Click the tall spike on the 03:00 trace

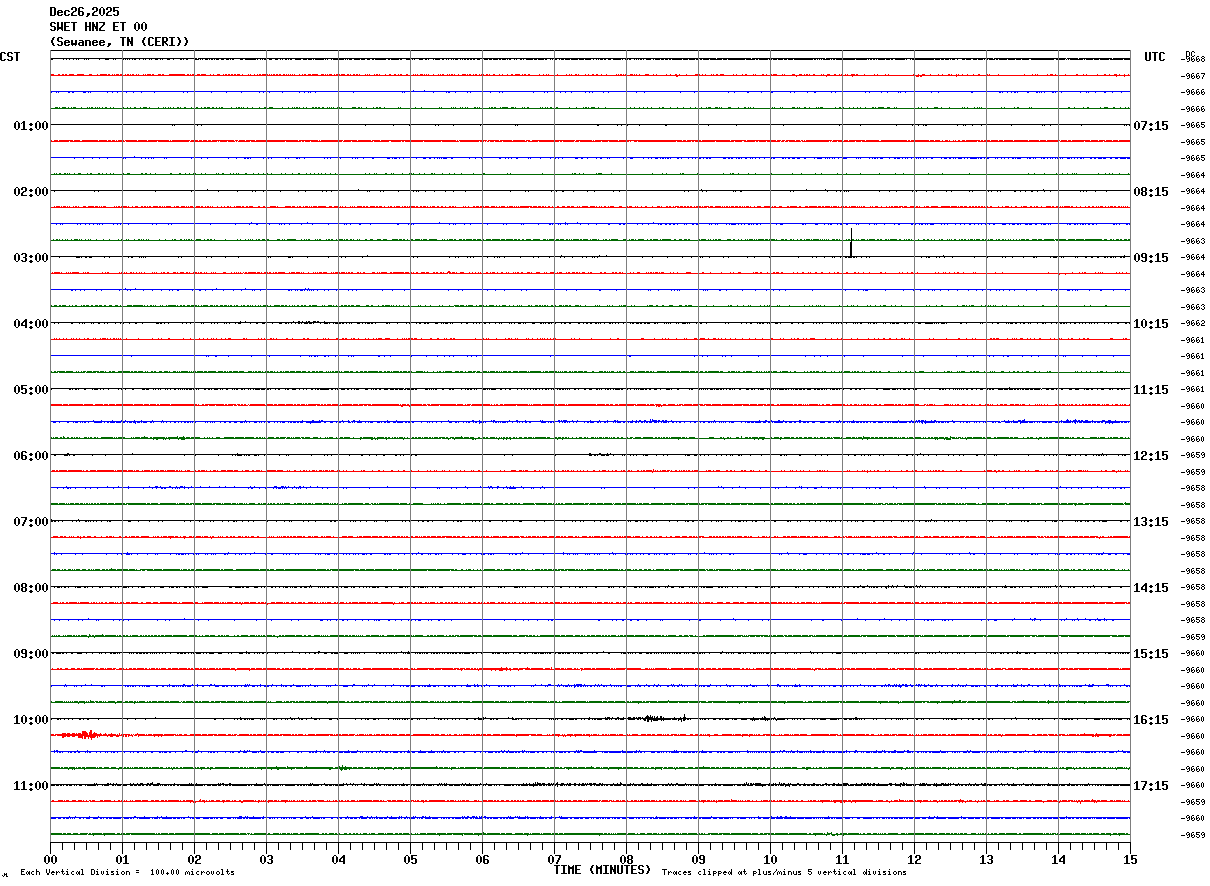click(851, 243)
